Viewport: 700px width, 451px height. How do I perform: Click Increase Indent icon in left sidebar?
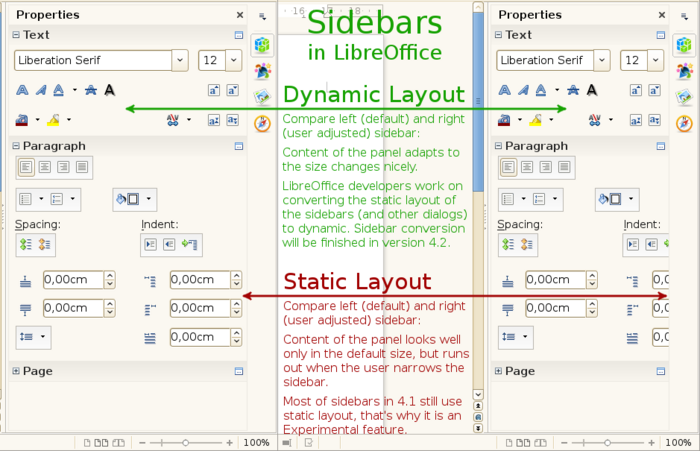[150, 243]
